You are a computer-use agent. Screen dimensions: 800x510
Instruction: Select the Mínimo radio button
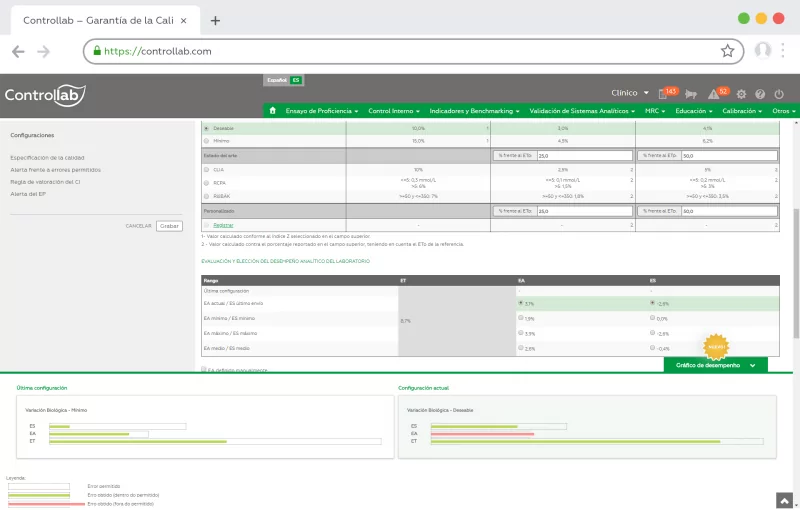pyautogui.click(x=206, y=141)
